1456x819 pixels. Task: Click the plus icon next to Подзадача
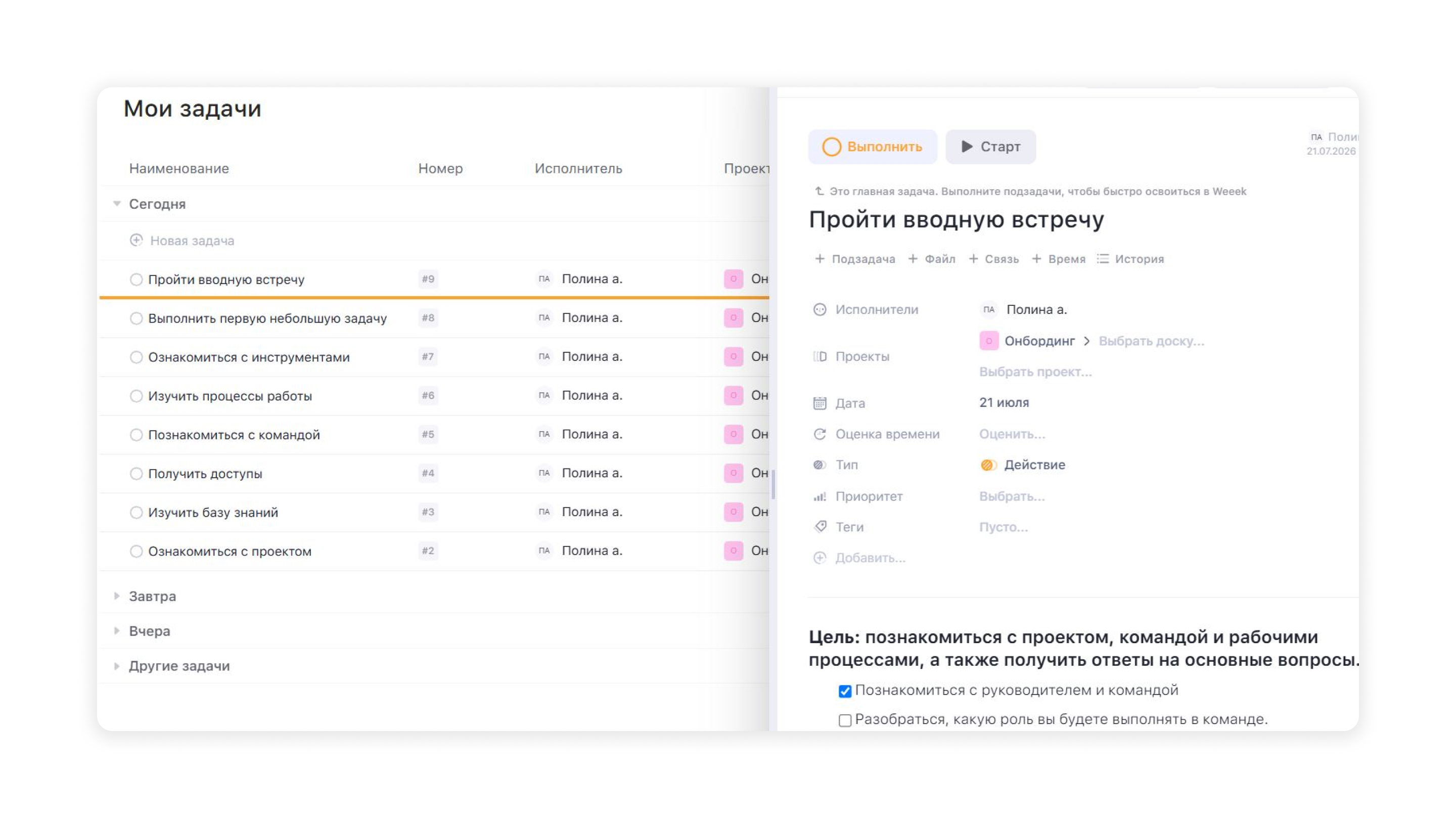(820, 259)
